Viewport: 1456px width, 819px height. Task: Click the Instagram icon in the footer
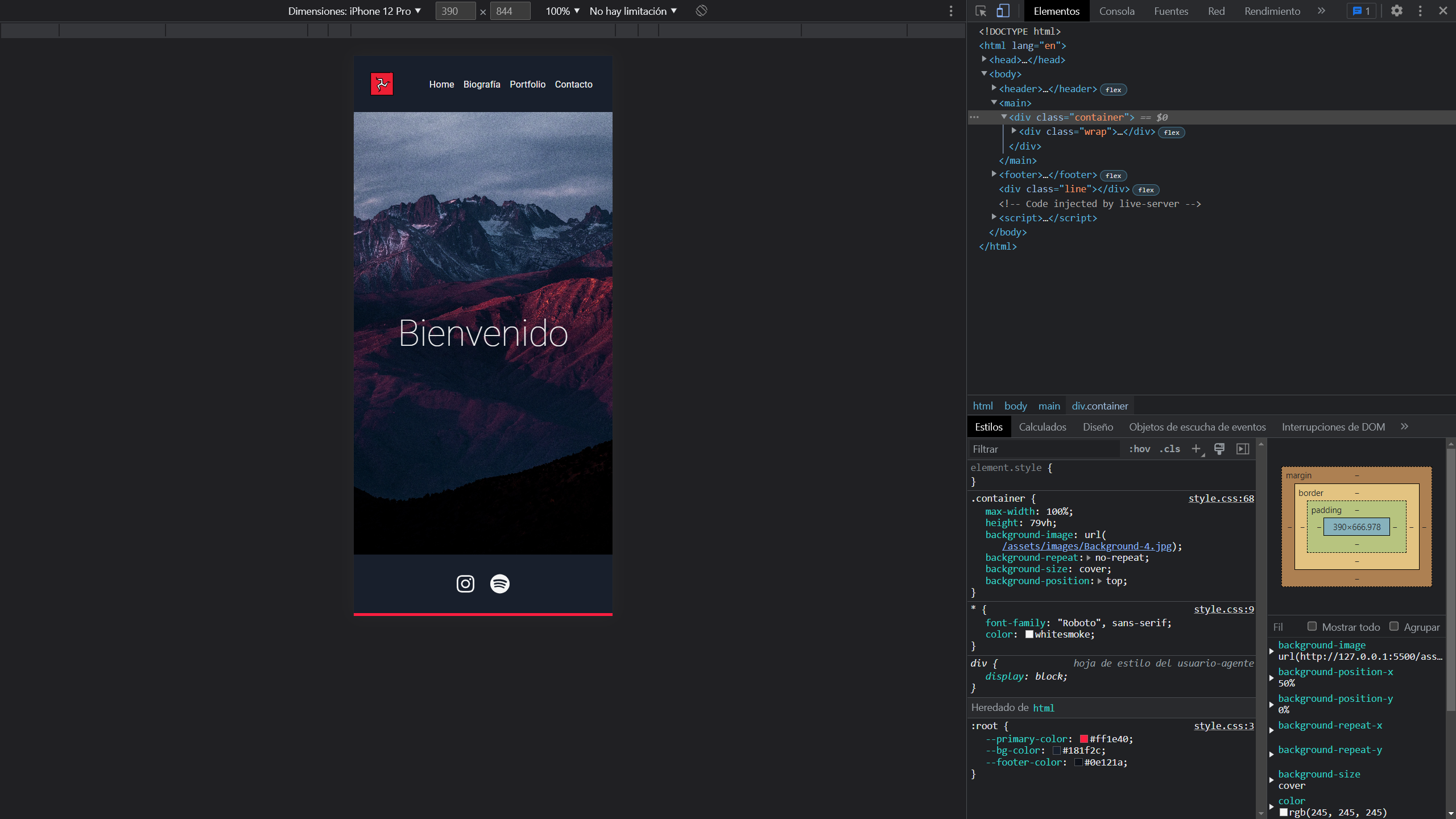[465, 584]
